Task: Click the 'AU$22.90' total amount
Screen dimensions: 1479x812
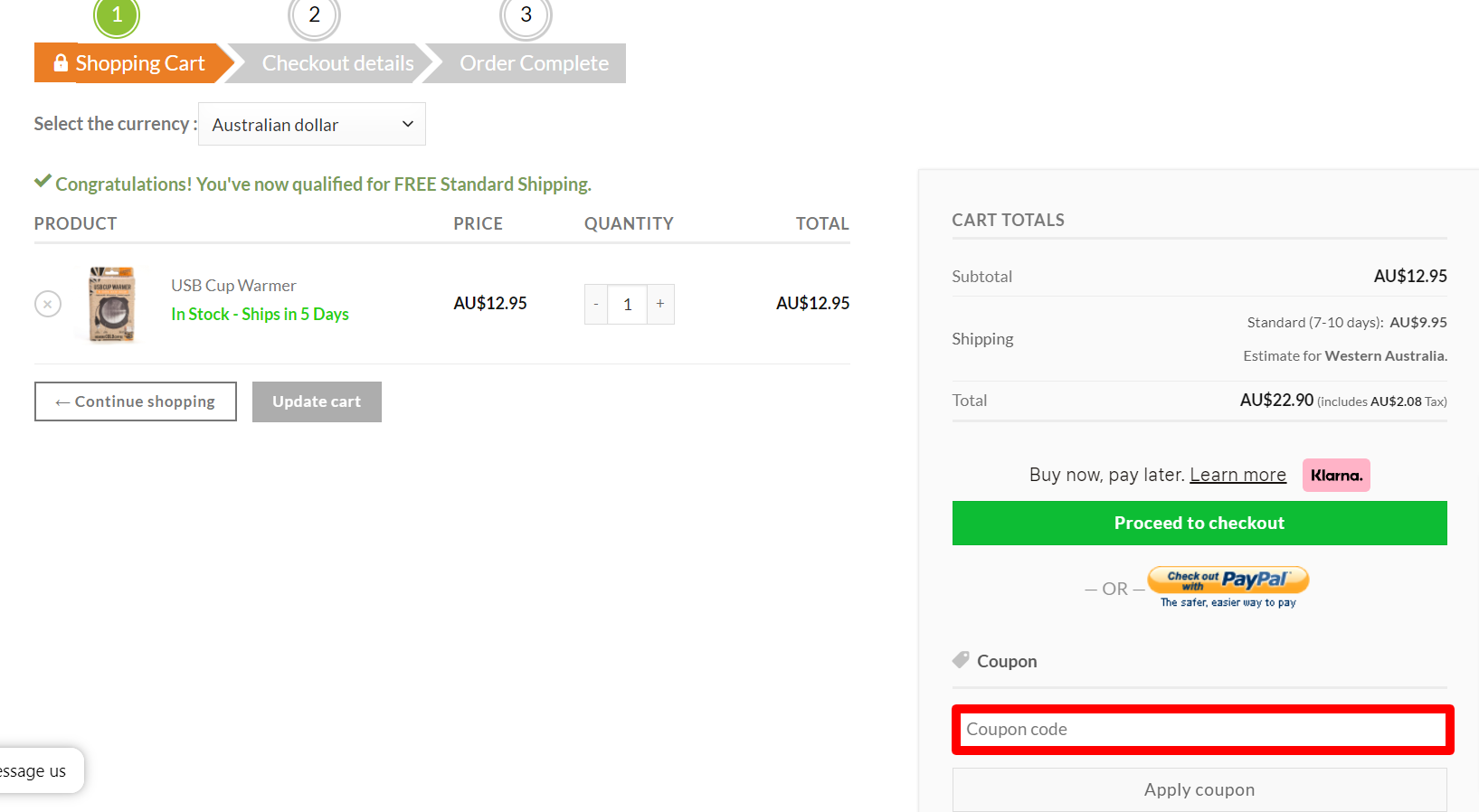Action: (x=1276, y=400)
